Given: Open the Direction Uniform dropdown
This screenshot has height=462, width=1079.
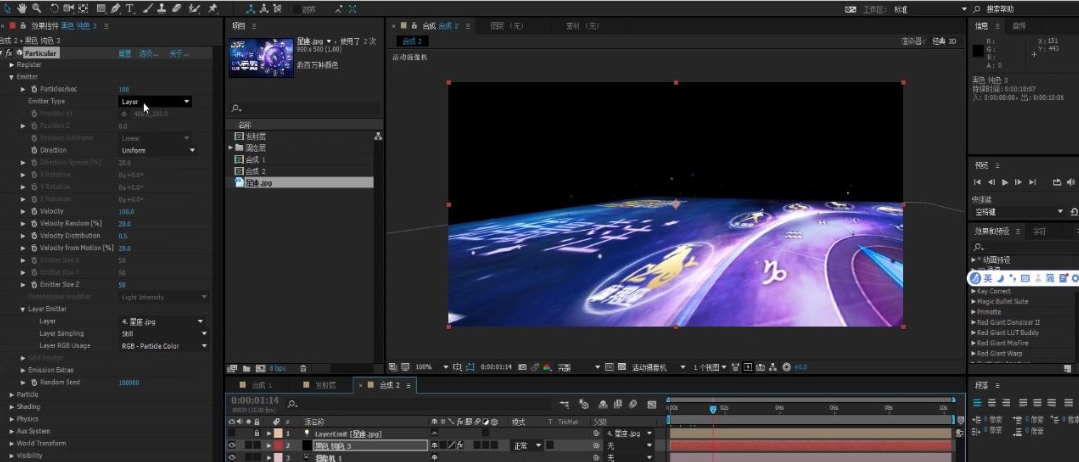Looking at the screenshot, I should pos(158,150).
